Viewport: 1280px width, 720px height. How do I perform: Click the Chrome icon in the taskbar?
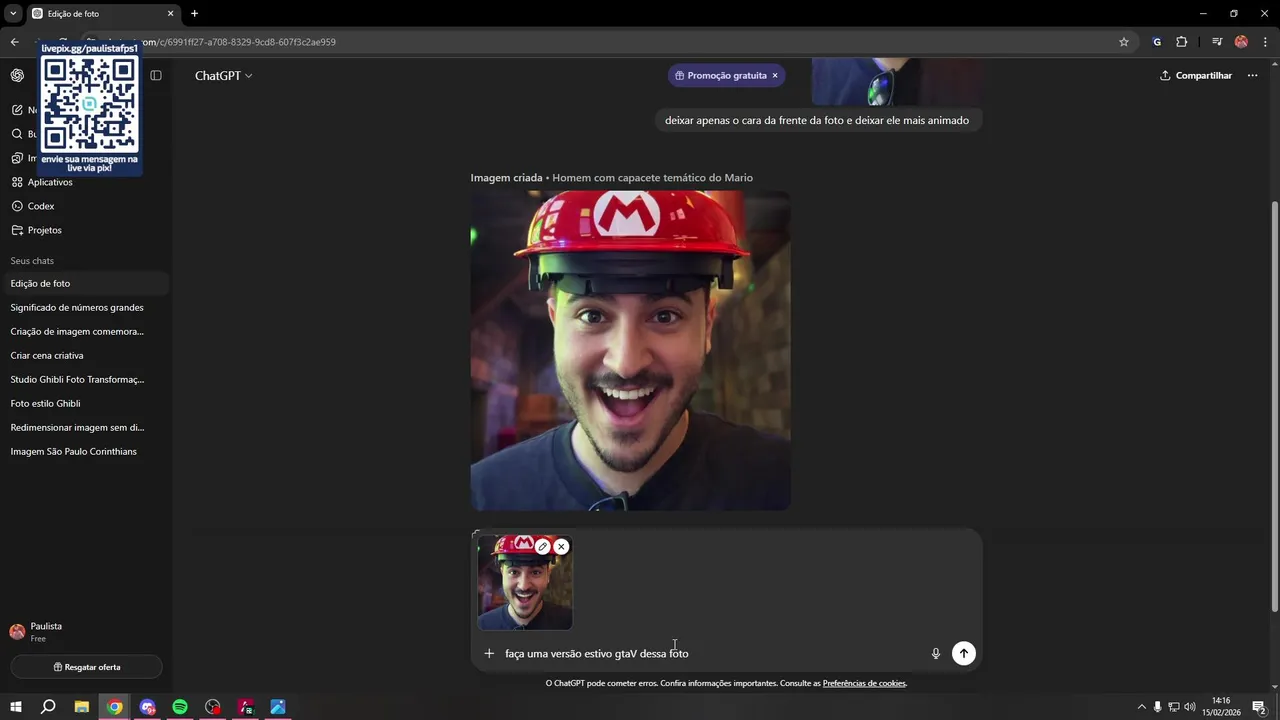115,707
